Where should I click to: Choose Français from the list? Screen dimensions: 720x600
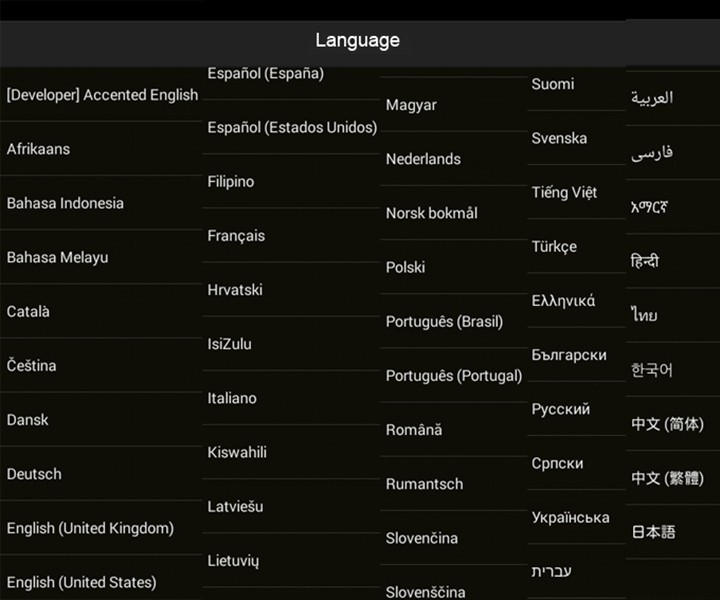coord(236,236)
